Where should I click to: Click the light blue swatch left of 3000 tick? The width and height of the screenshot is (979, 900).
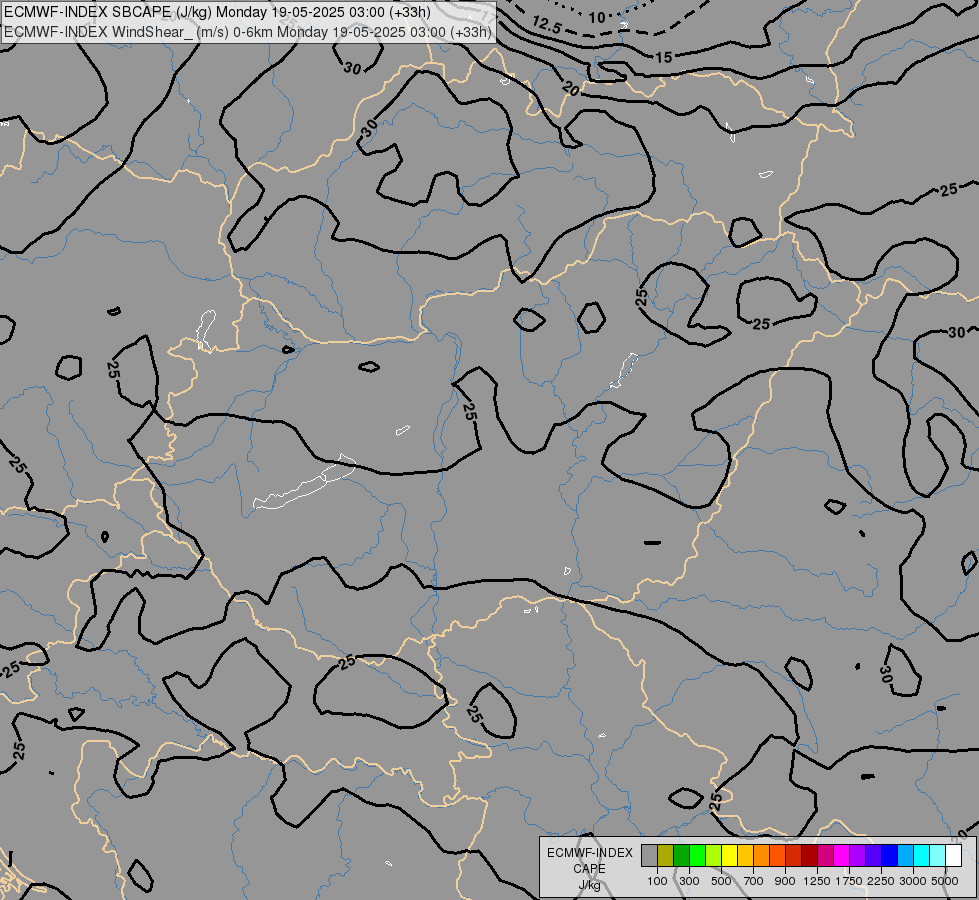(905, 855)
